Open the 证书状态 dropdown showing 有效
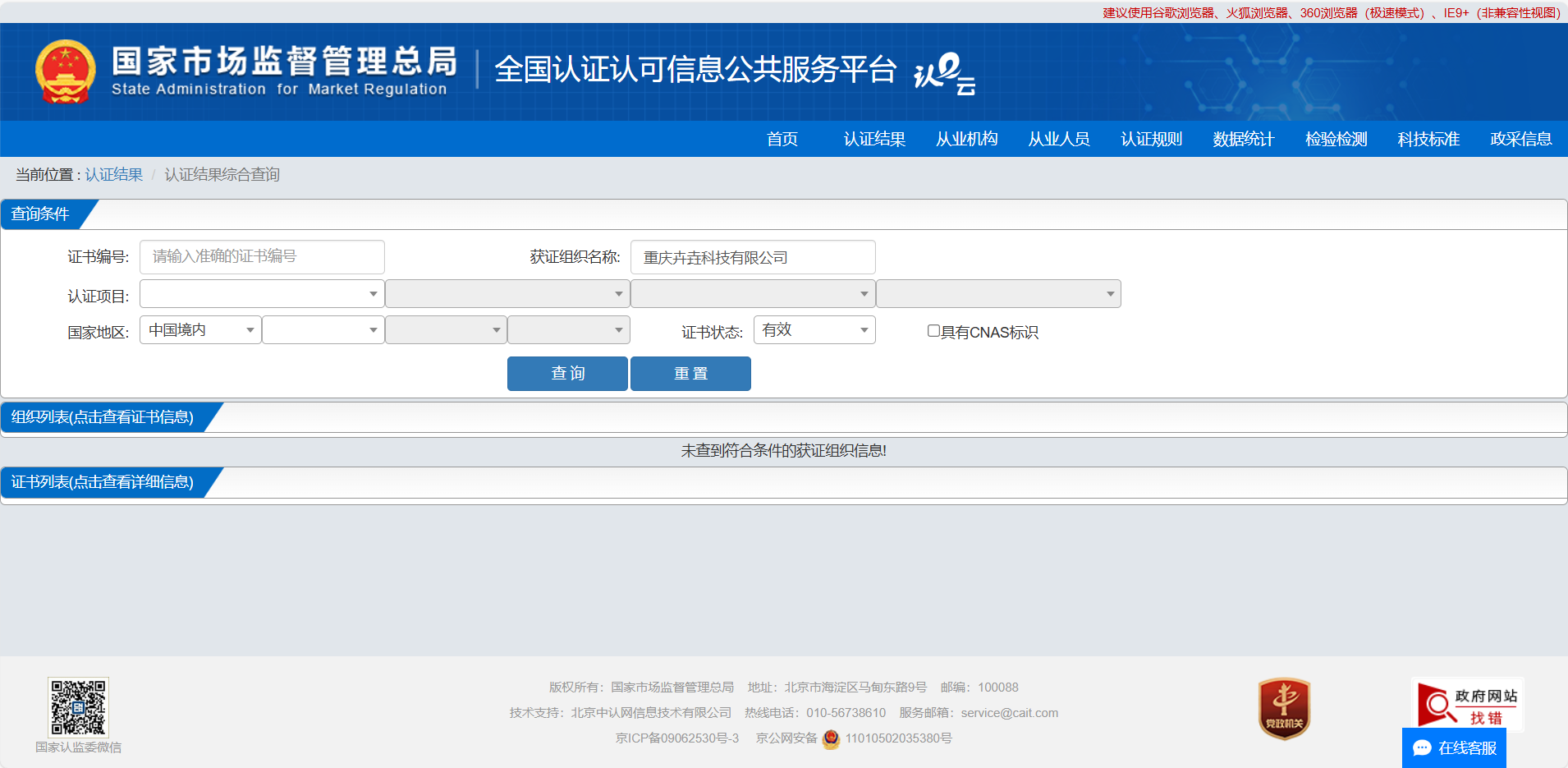 pos(814,330)
